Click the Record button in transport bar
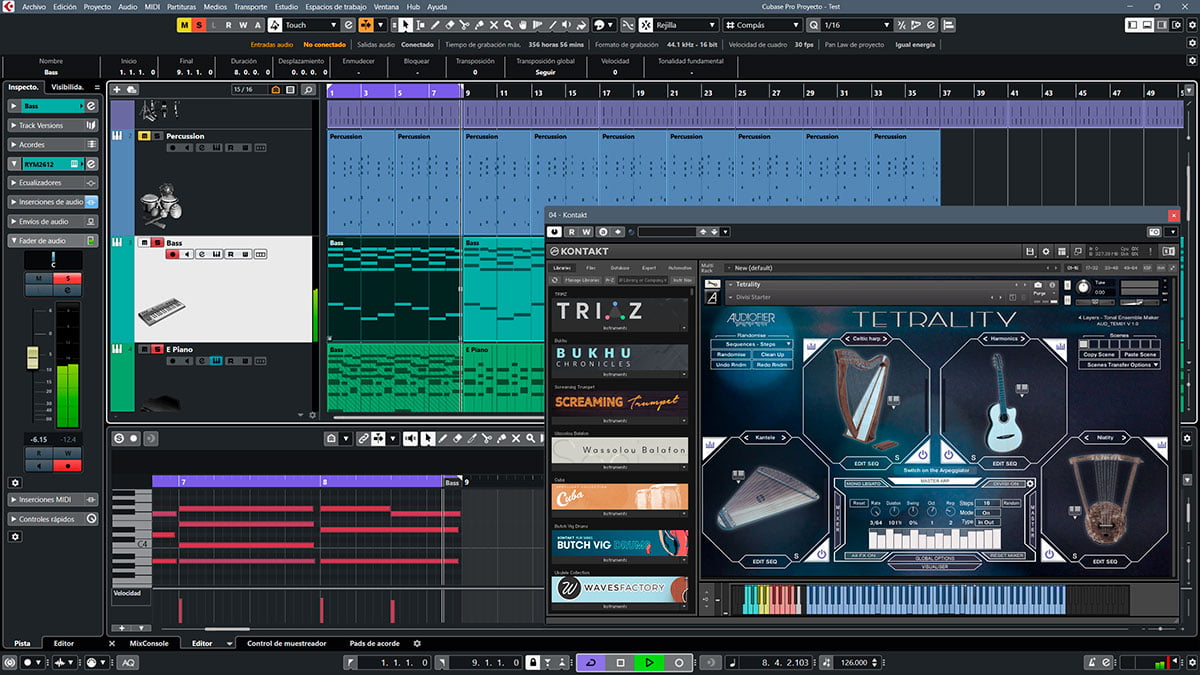 (678, 662)
